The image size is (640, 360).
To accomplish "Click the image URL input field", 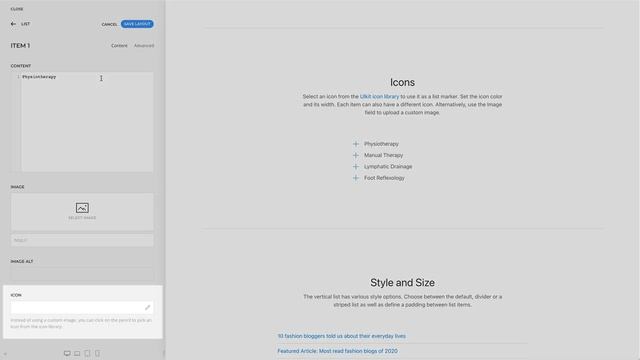I will pyautogui.click(x=82, y=240).
